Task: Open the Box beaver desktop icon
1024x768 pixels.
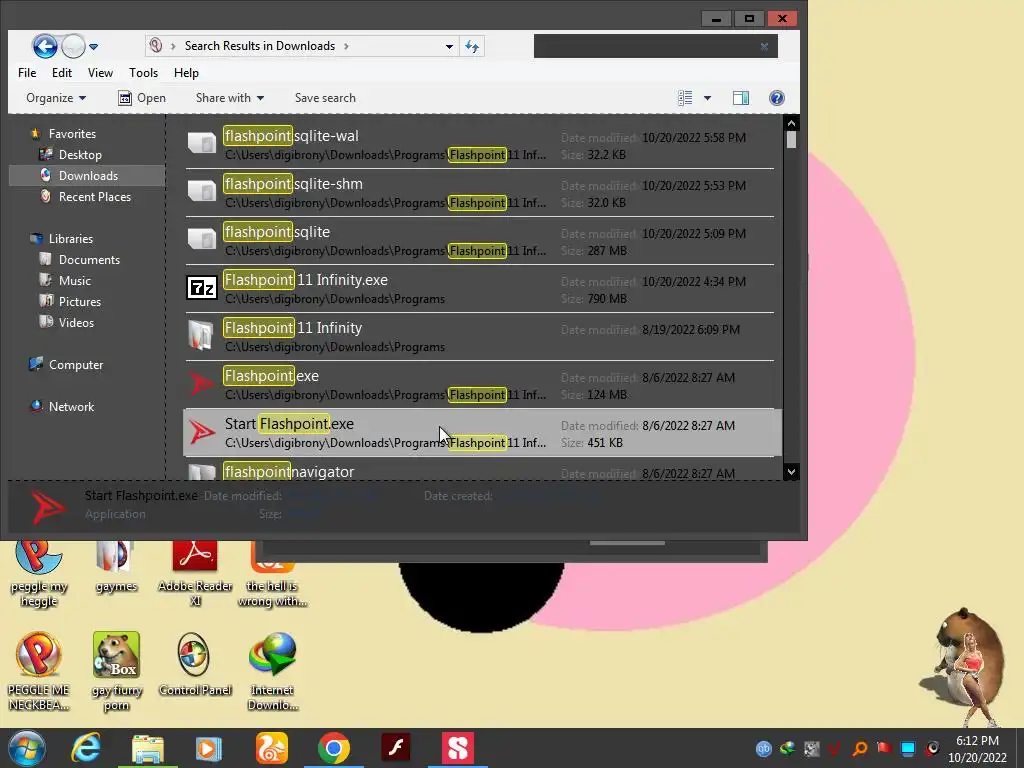Action: pyautogui.click(x=116, y=671)
